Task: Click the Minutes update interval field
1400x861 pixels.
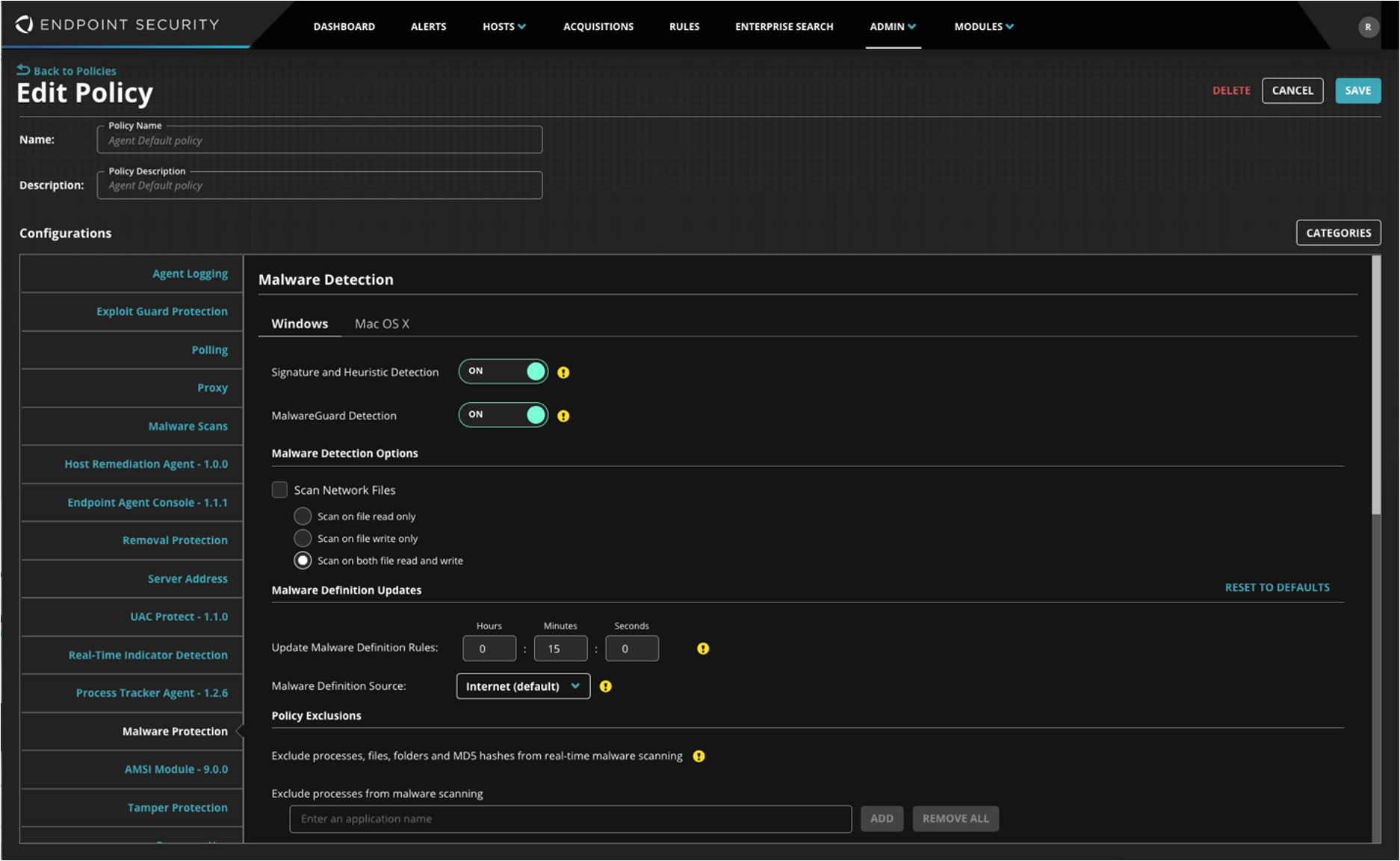Action: [560, 648]
